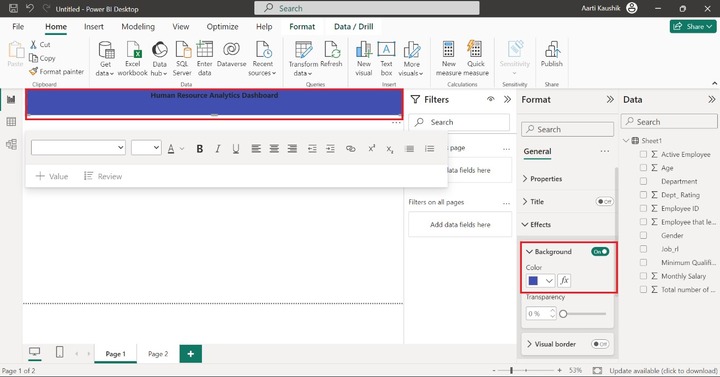Adjust the Transparency slider handle
Viewport: 720px width, 377px height.
[x=563, y=314]
